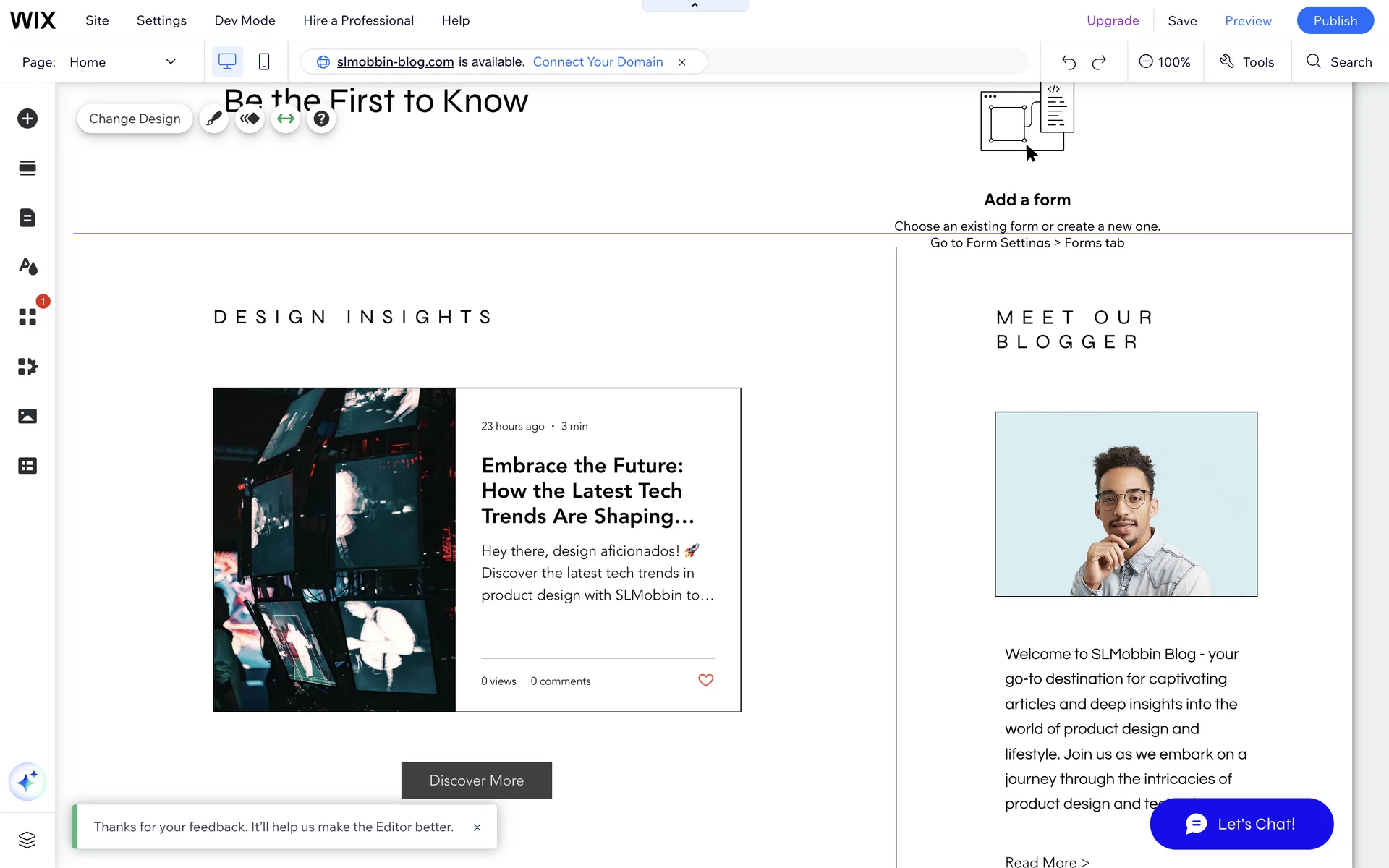1389x868 pixels.
Task: Expand the Page Home dropdown
Action: (x=171, y=62)
